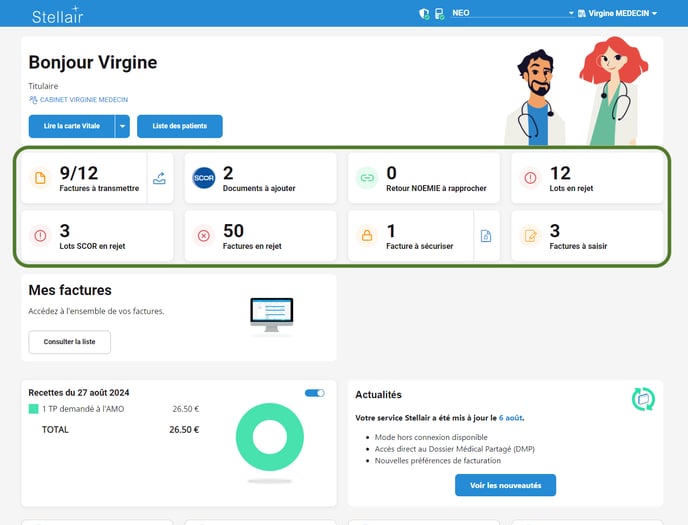Viewport: 688px width, 525px height.
Task: Open the shield status icon in header
Action: tap(423, 14)
